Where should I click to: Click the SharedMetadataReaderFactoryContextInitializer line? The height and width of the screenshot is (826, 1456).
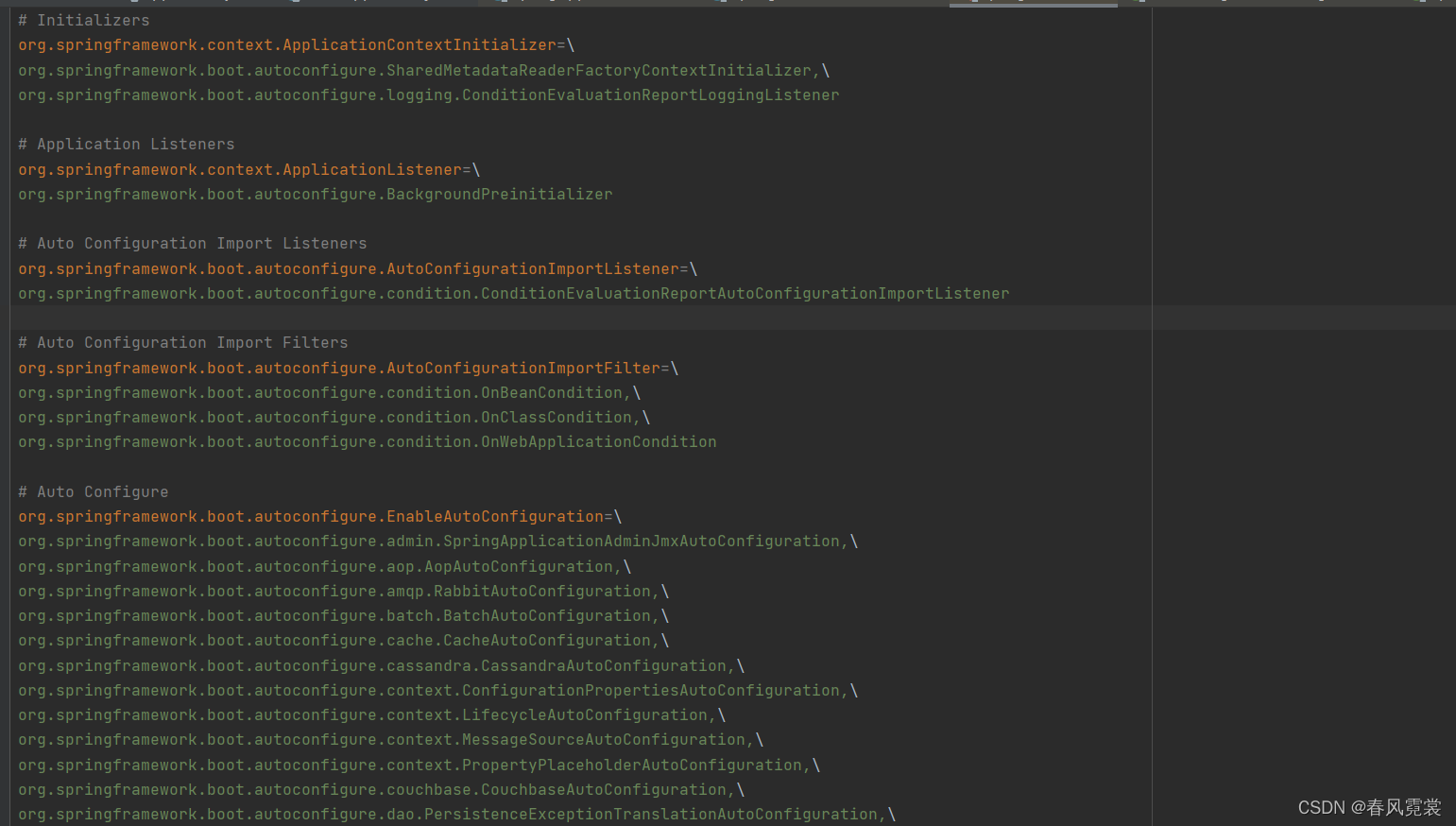(424, 70)
